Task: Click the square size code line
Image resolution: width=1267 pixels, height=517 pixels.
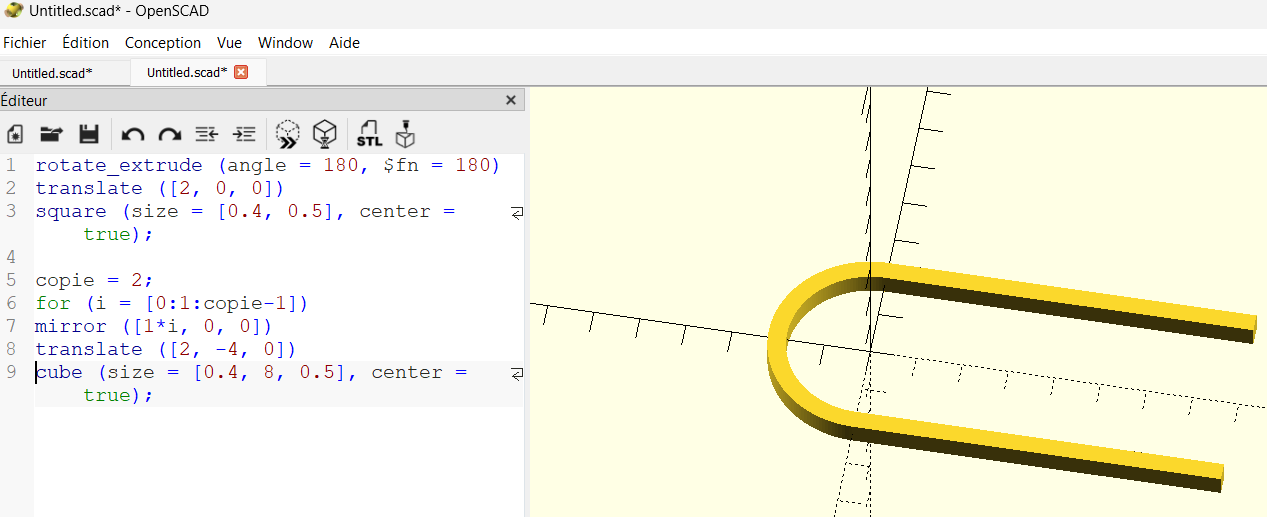Action: pos(245,222)
